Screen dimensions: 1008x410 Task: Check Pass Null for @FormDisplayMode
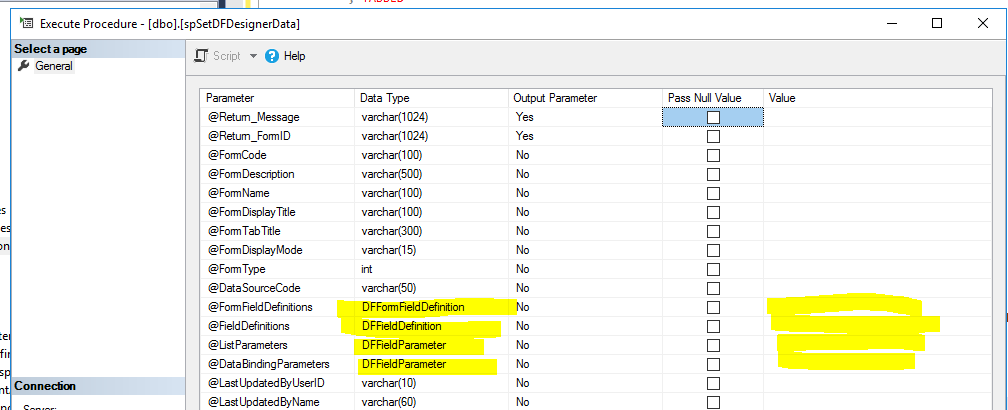(x=713, y=250)
